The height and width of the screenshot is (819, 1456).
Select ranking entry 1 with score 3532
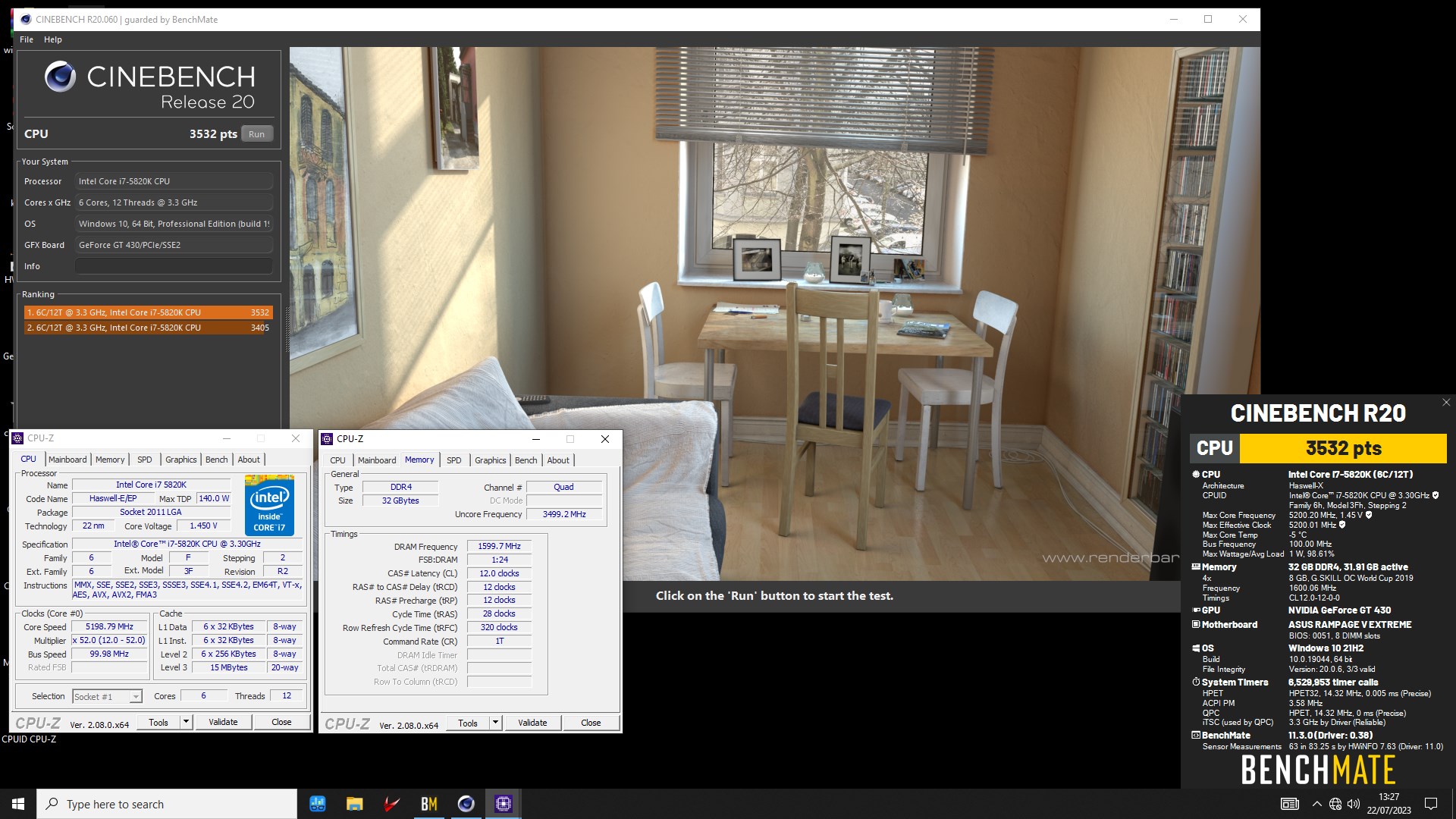148,312
